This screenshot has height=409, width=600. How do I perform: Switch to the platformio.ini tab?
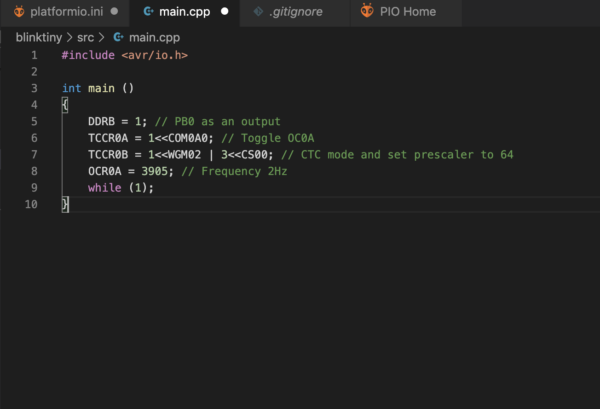pos(65,12)
